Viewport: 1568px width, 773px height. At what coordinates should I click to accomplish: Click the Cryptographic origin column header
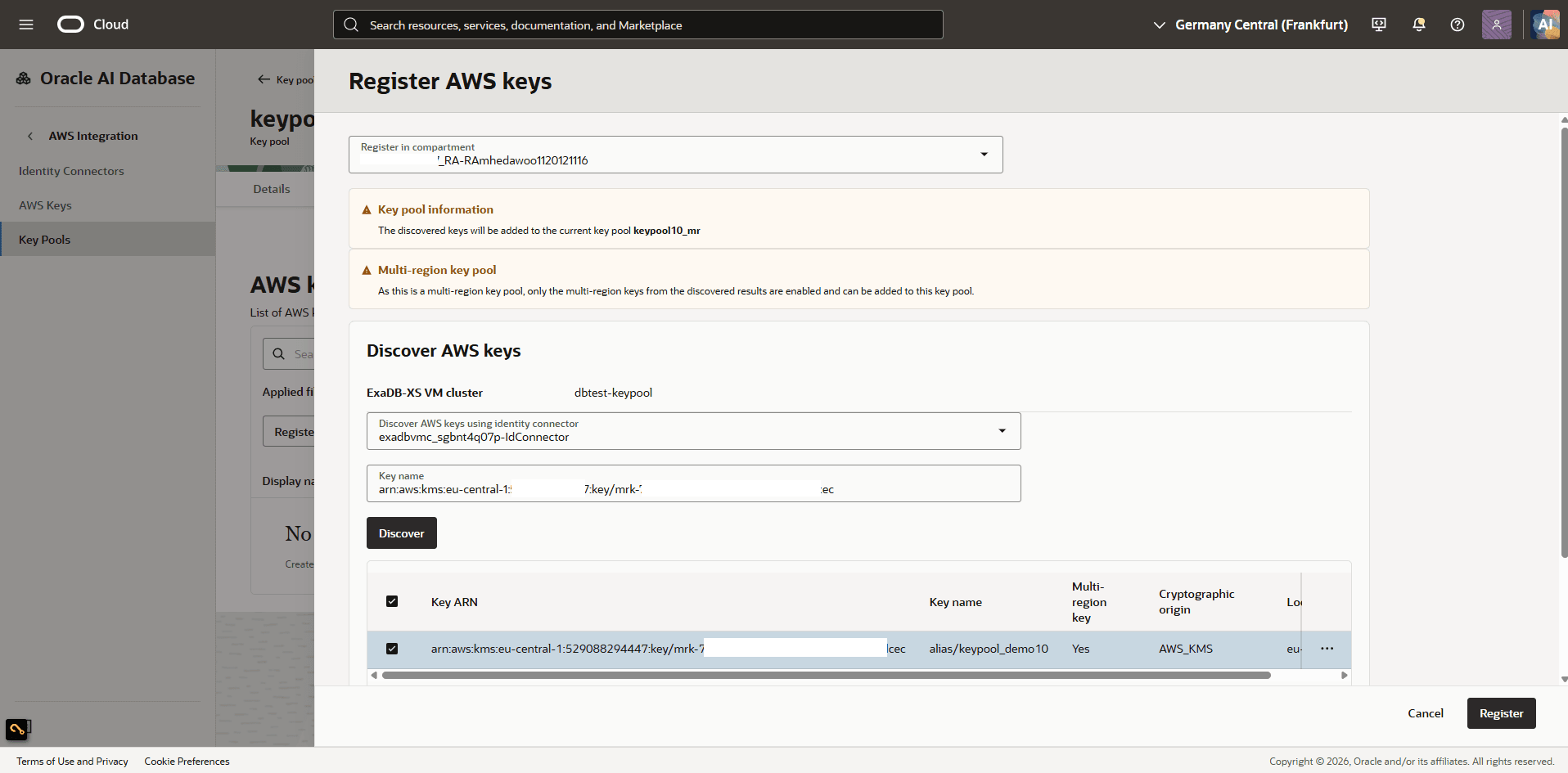point(1196,602)
